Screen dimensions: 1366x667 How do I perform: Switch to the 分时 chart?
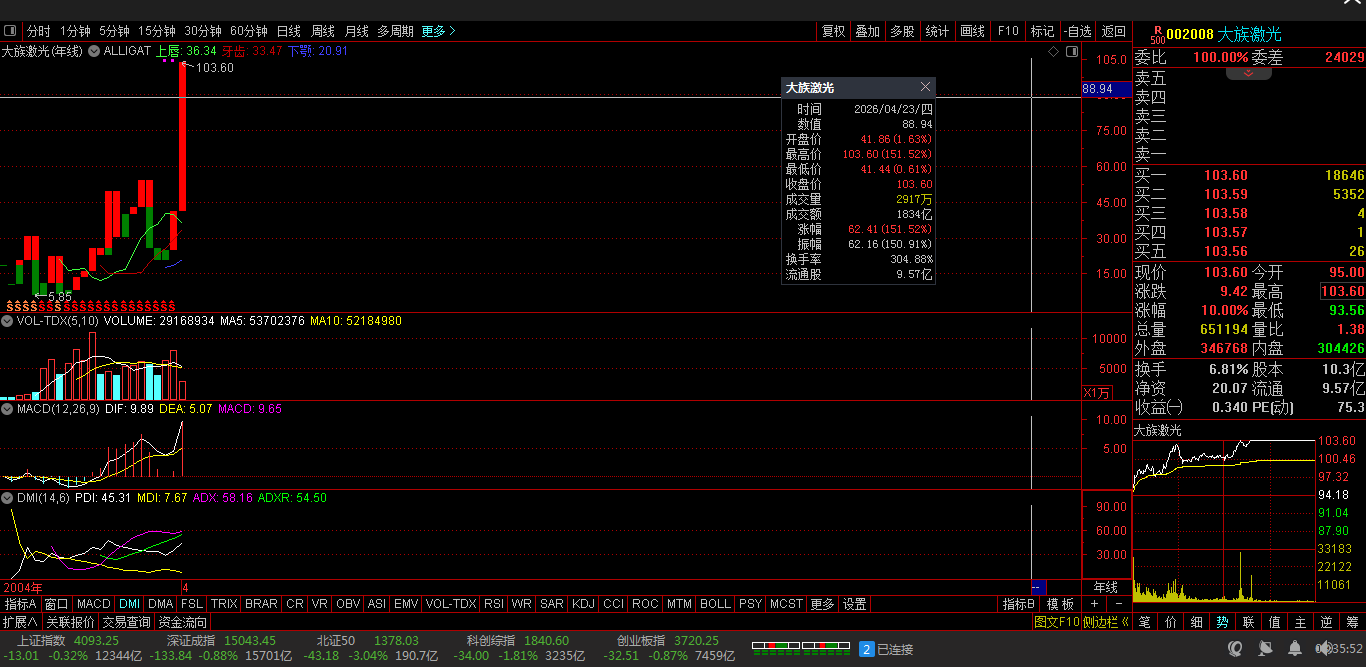pyautogui.click(x=37, y=31)
